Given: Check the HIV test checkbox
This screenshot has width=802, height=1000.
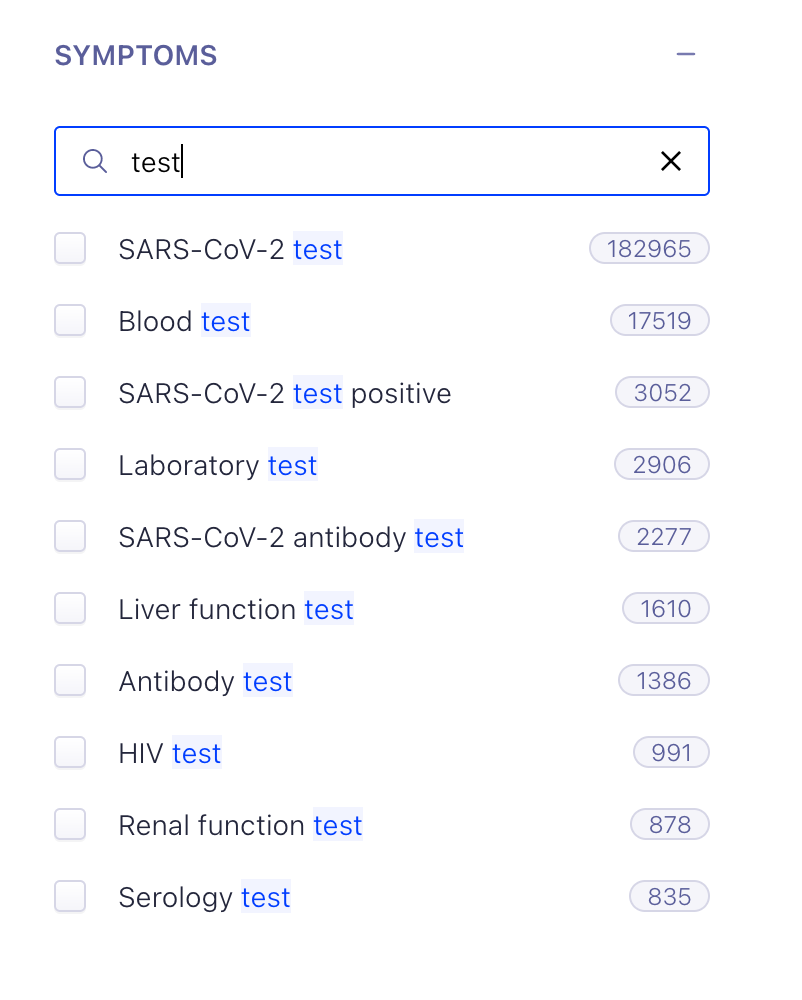Looking at the screenshot, I should coord(70,753).
